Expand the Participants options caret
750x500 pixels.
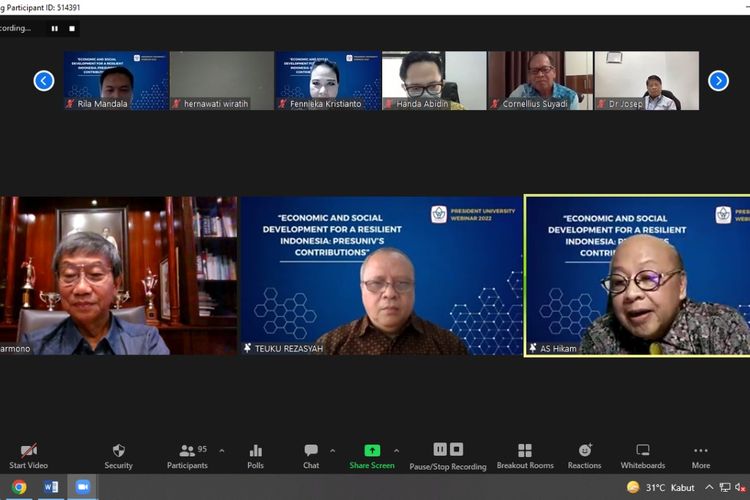coord(222,451)
